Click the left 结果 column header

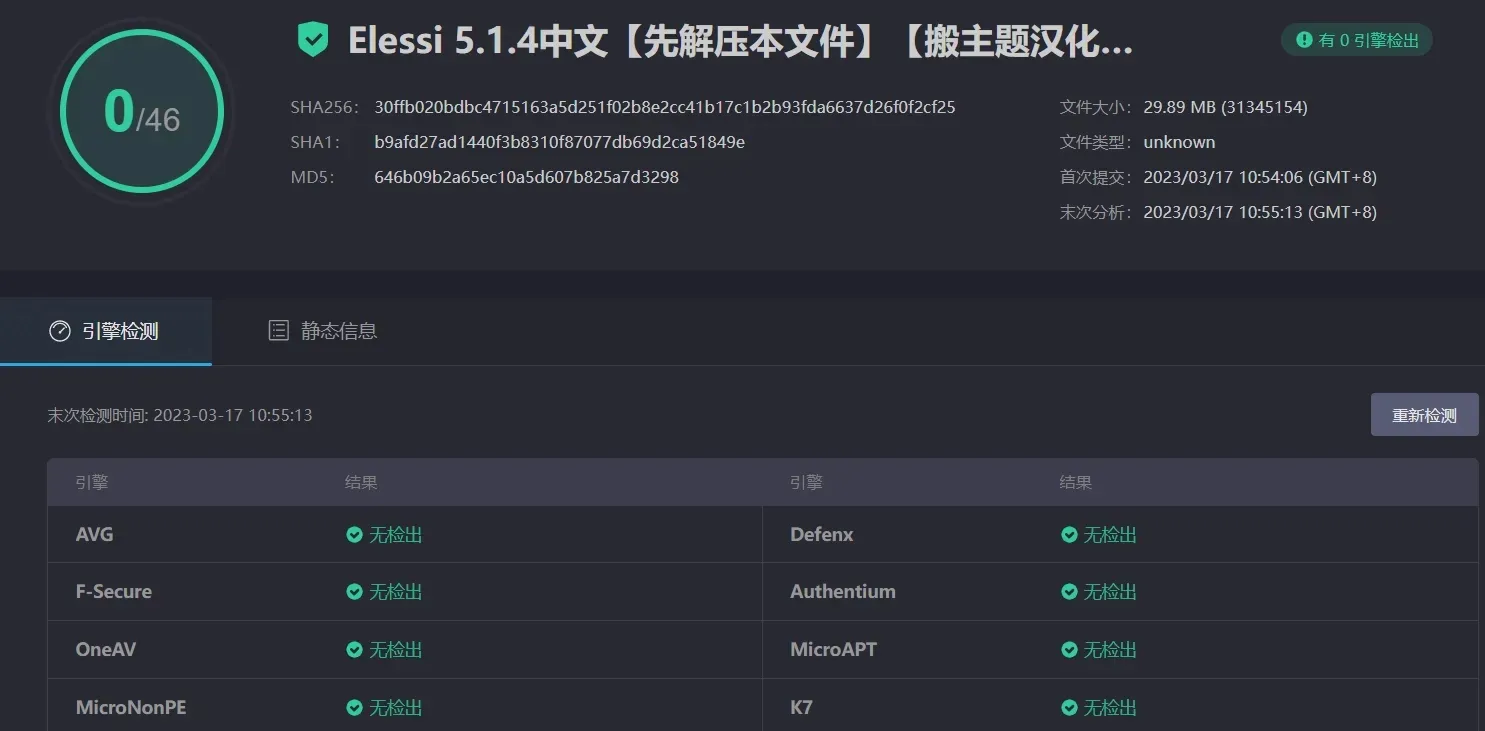coord(361,483)
